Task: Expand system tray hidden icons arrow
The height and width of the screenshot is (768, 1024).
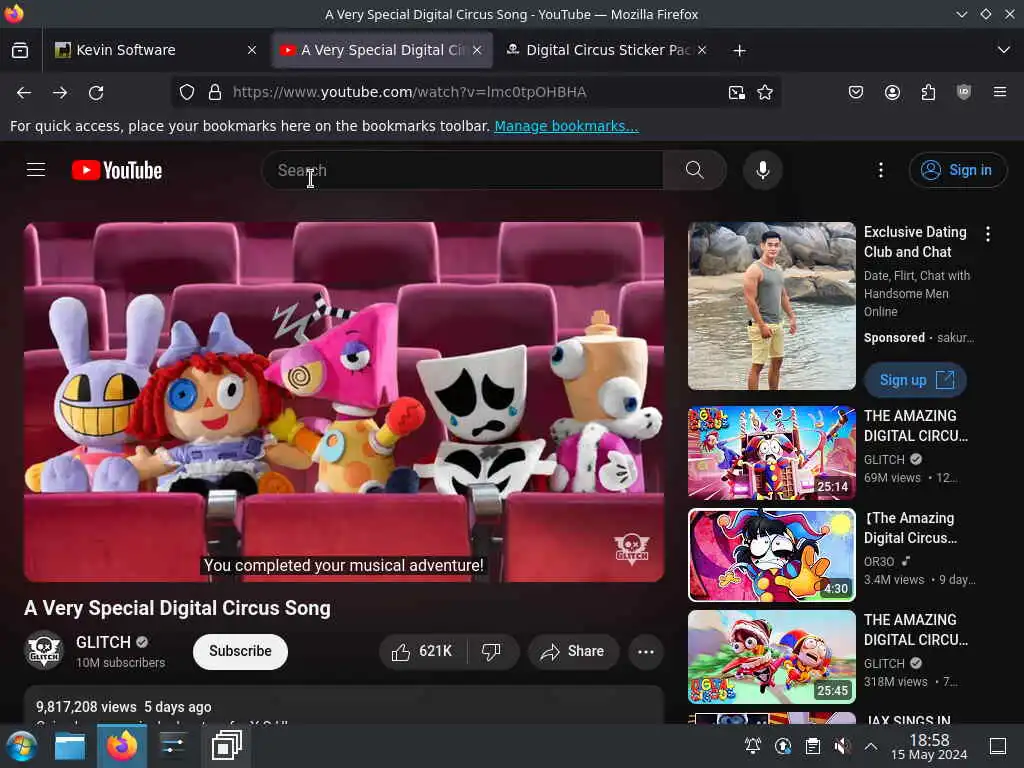Action: 871,746
